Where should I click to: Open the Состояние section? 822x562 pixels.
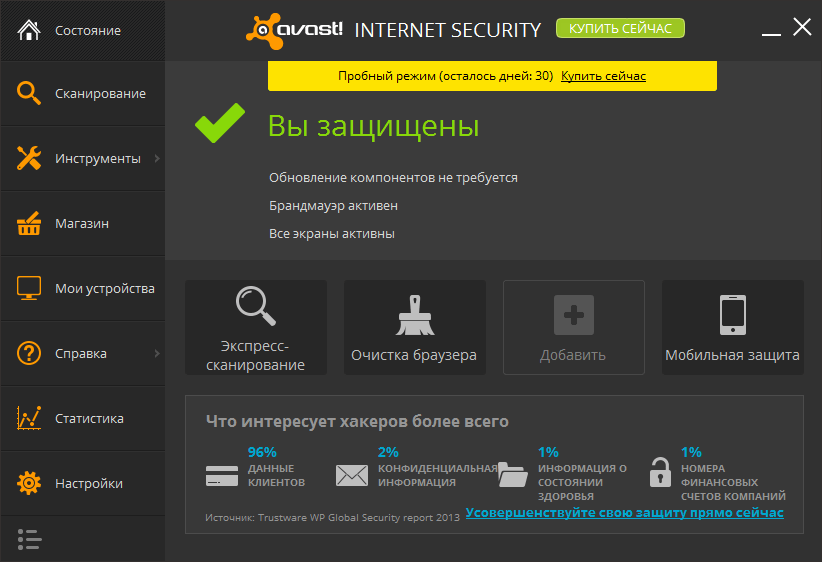click(83, 30)
